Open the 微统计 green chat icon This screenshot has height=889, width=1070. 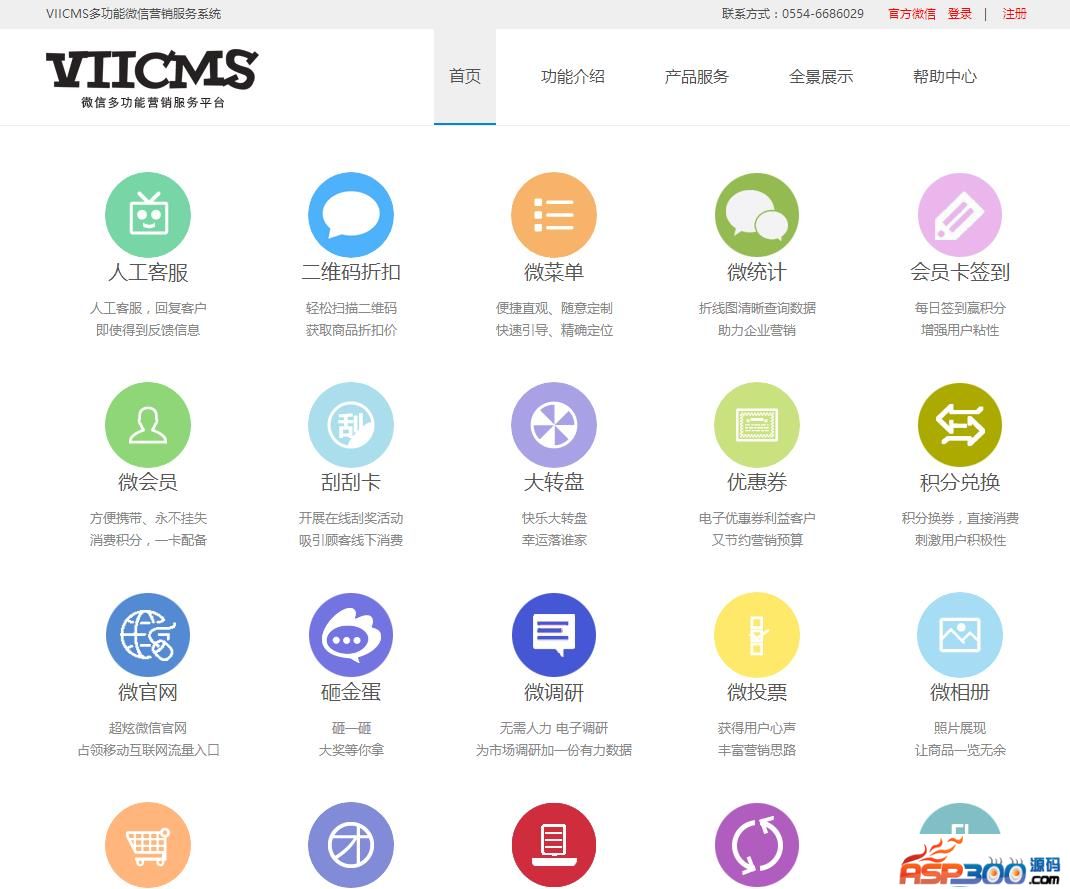[757, 215]
